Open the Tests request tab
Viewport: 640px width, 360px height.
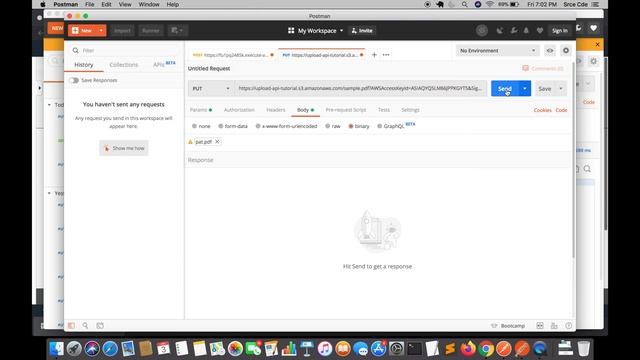384,110
